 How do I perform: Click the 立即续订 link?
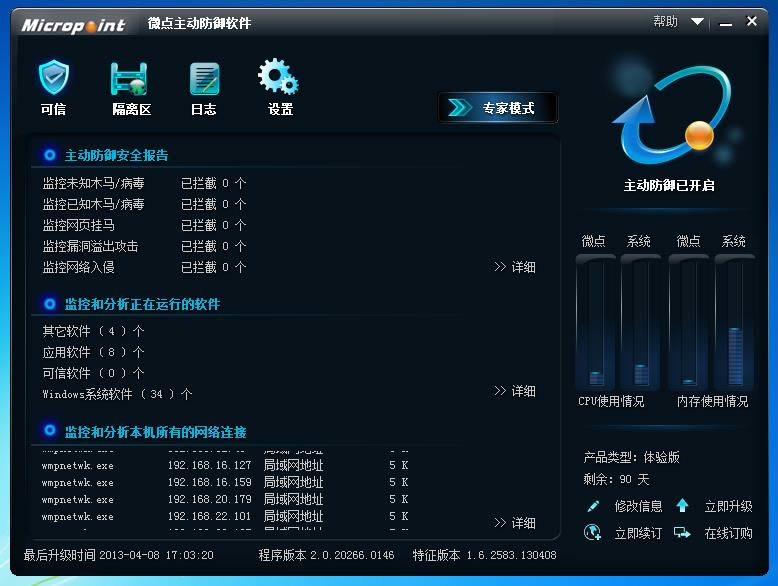pyautogui.click(x=638, y=533)
